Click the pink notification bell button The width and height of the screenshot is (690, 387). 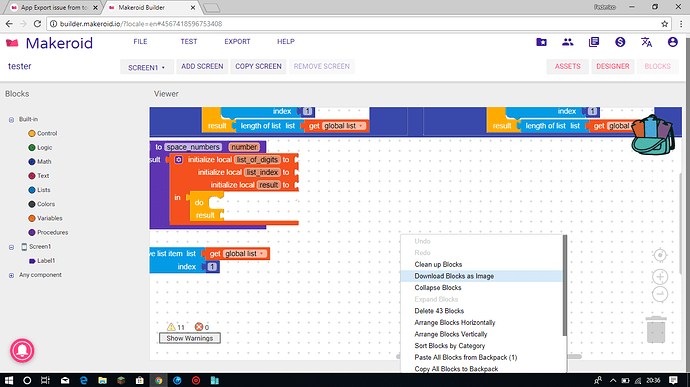pyautogui.click(x=22, y=350)
